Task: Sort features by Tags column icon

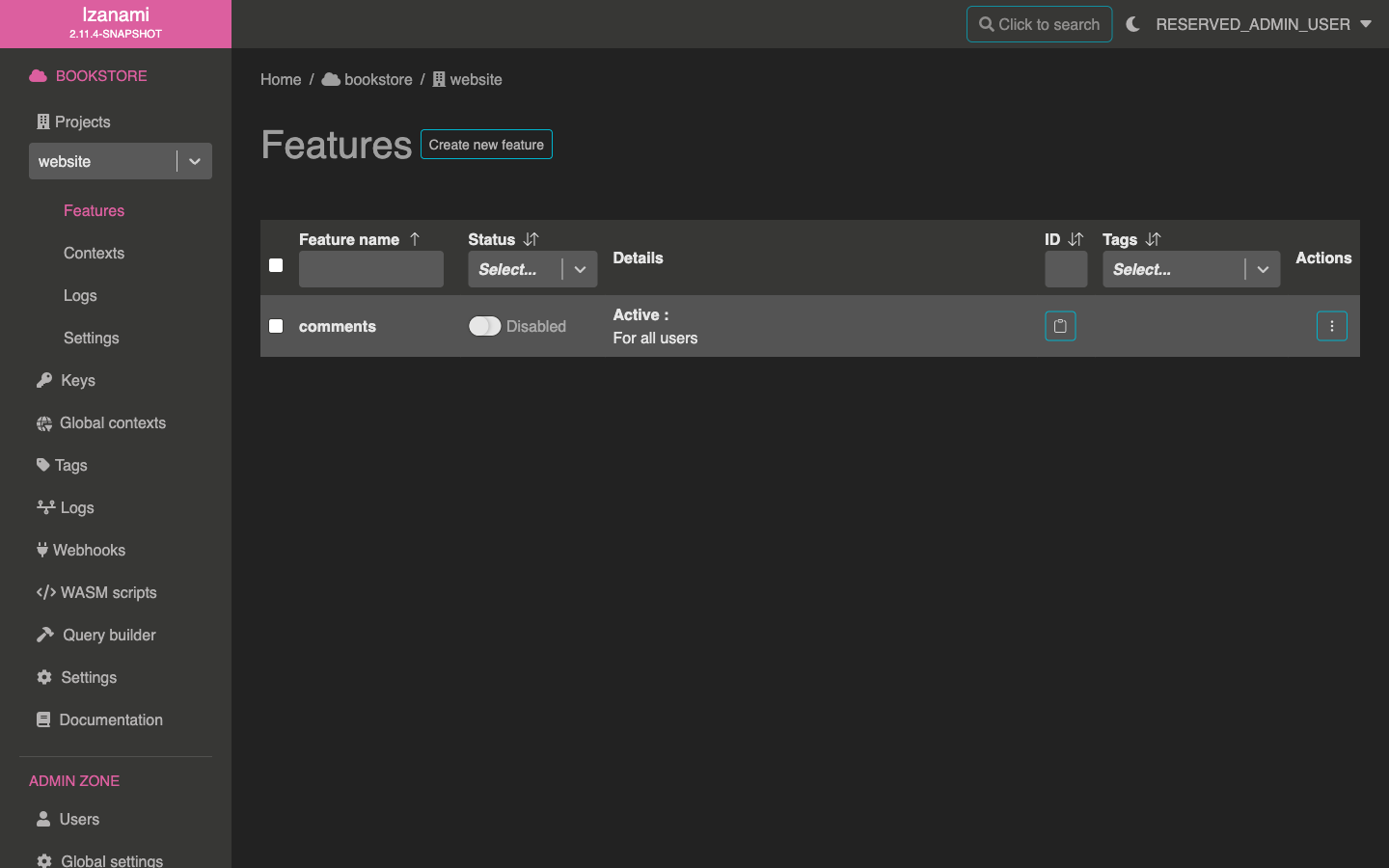Action: (x=1153, y=239)
